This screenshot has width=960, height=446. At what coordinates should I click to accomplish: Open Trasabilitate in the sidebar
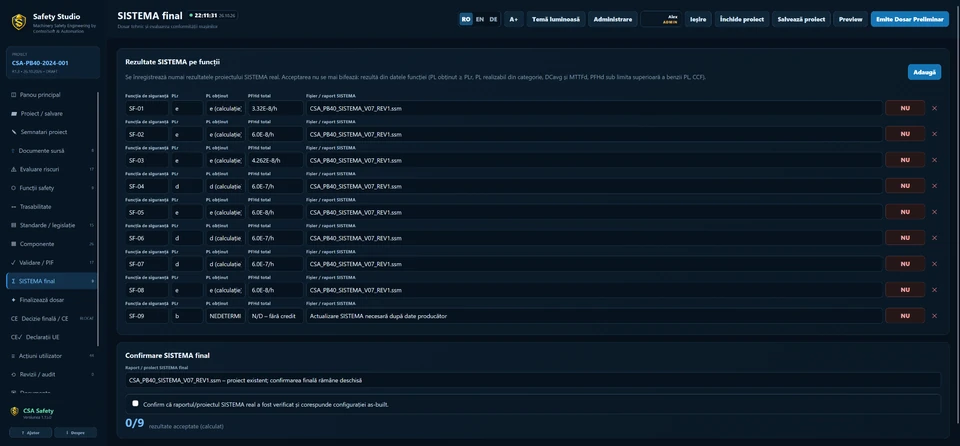point(51,206)
